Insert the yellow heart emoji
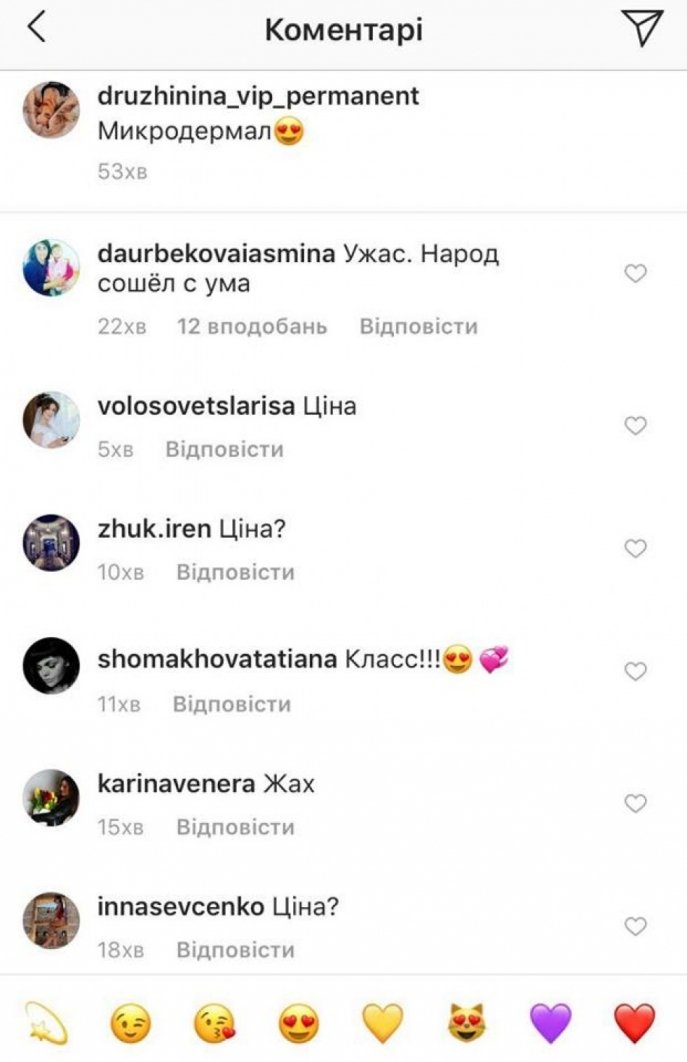The width and height of the screenshot is (687, 1062). click(383, 1023)
